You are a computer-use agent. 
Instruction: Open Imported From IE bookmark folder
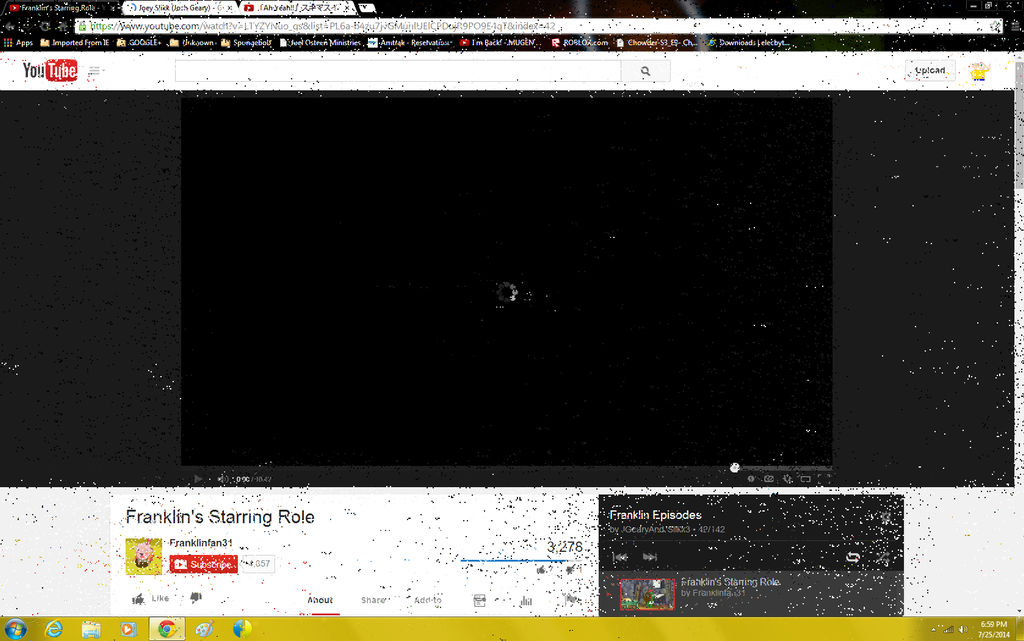point(74,42)
